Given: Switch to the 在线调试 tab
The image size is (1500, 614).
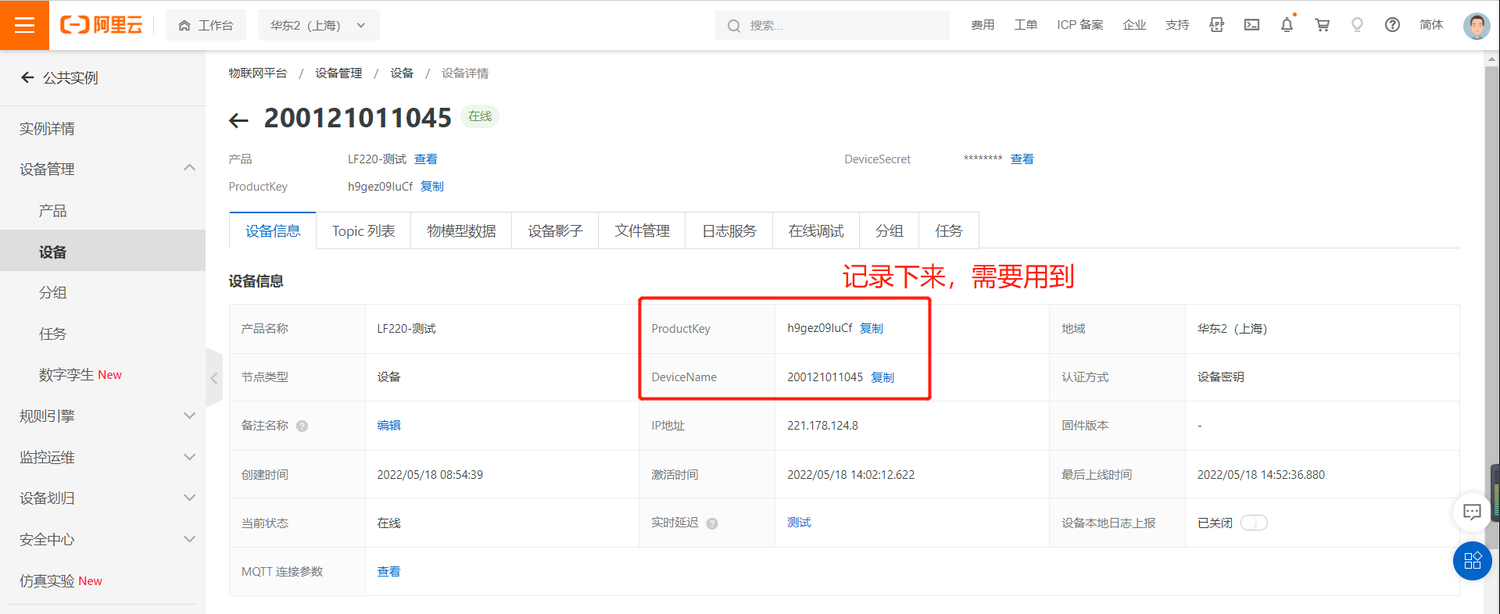Looking at the screenshot, I should tap(816, 231).
